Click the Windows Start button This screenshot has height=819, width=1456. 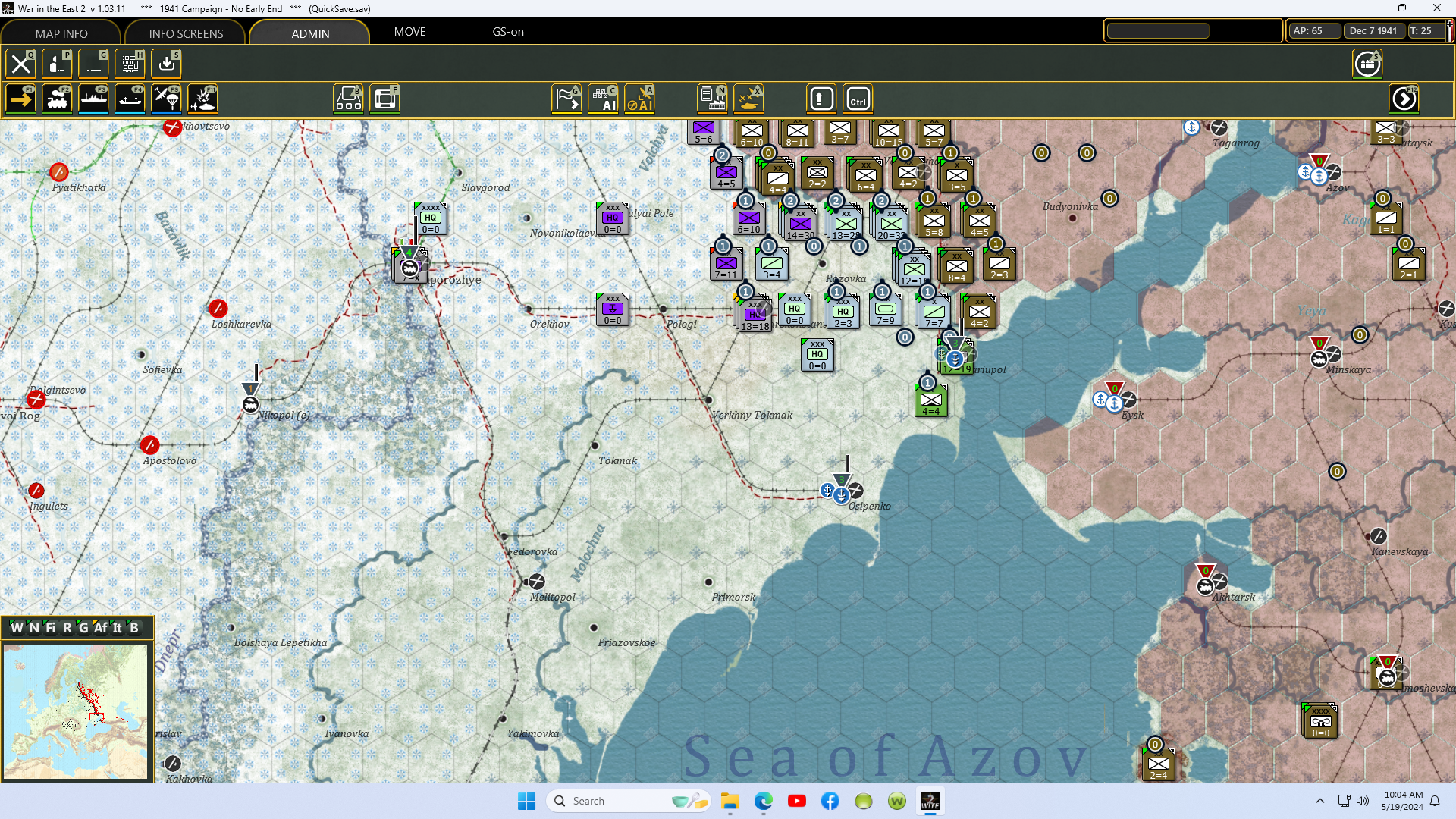tap(526, 801)
